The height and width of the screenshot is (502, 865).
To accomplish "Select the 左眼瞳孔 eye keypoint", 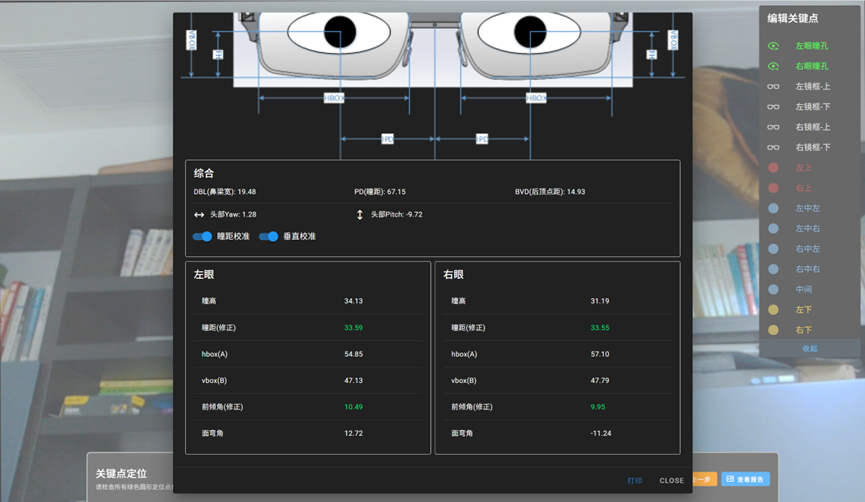I will [798, 46].
